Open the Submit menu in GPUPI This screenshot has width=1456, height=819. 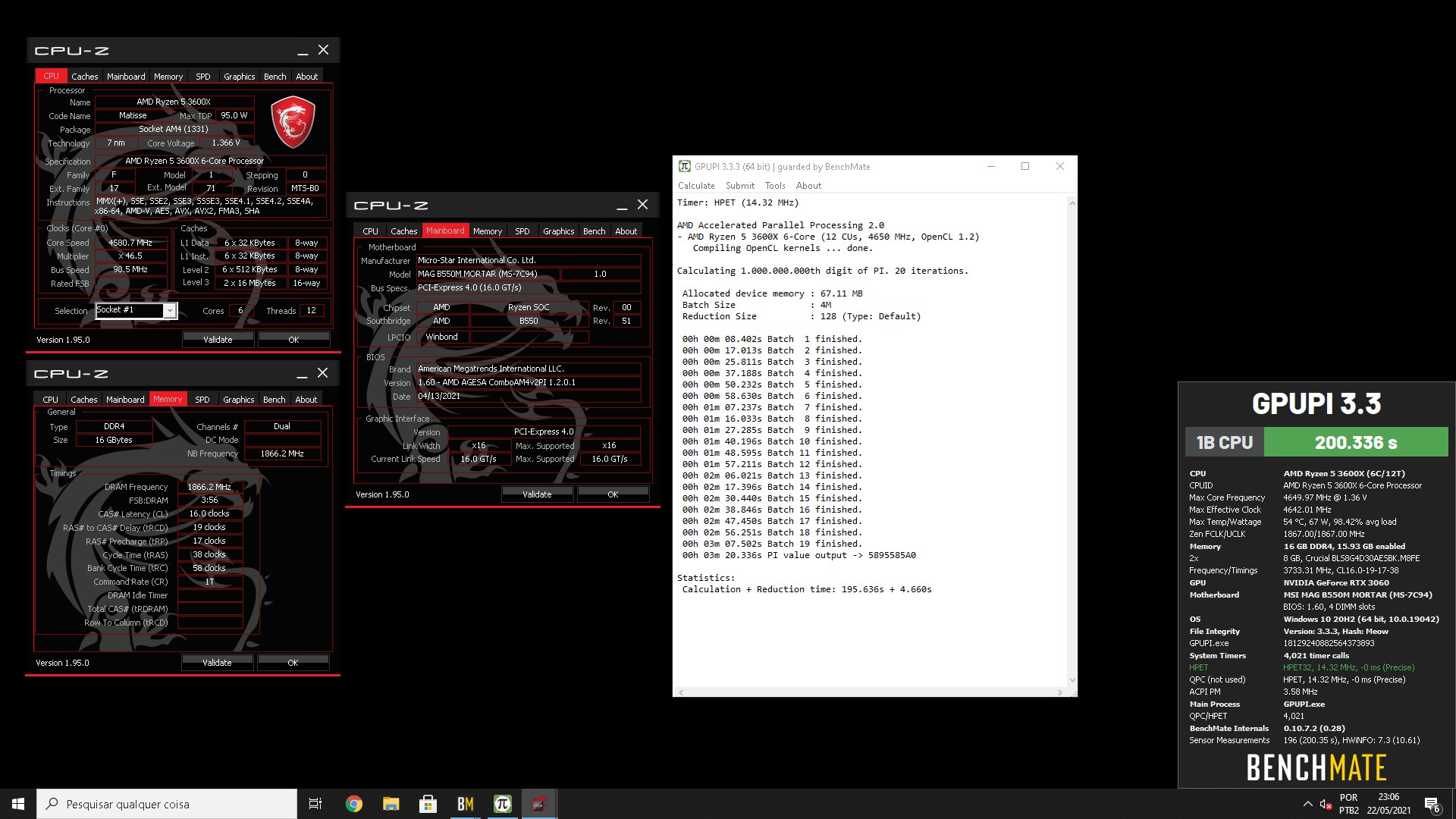click(x=740, y=186)
